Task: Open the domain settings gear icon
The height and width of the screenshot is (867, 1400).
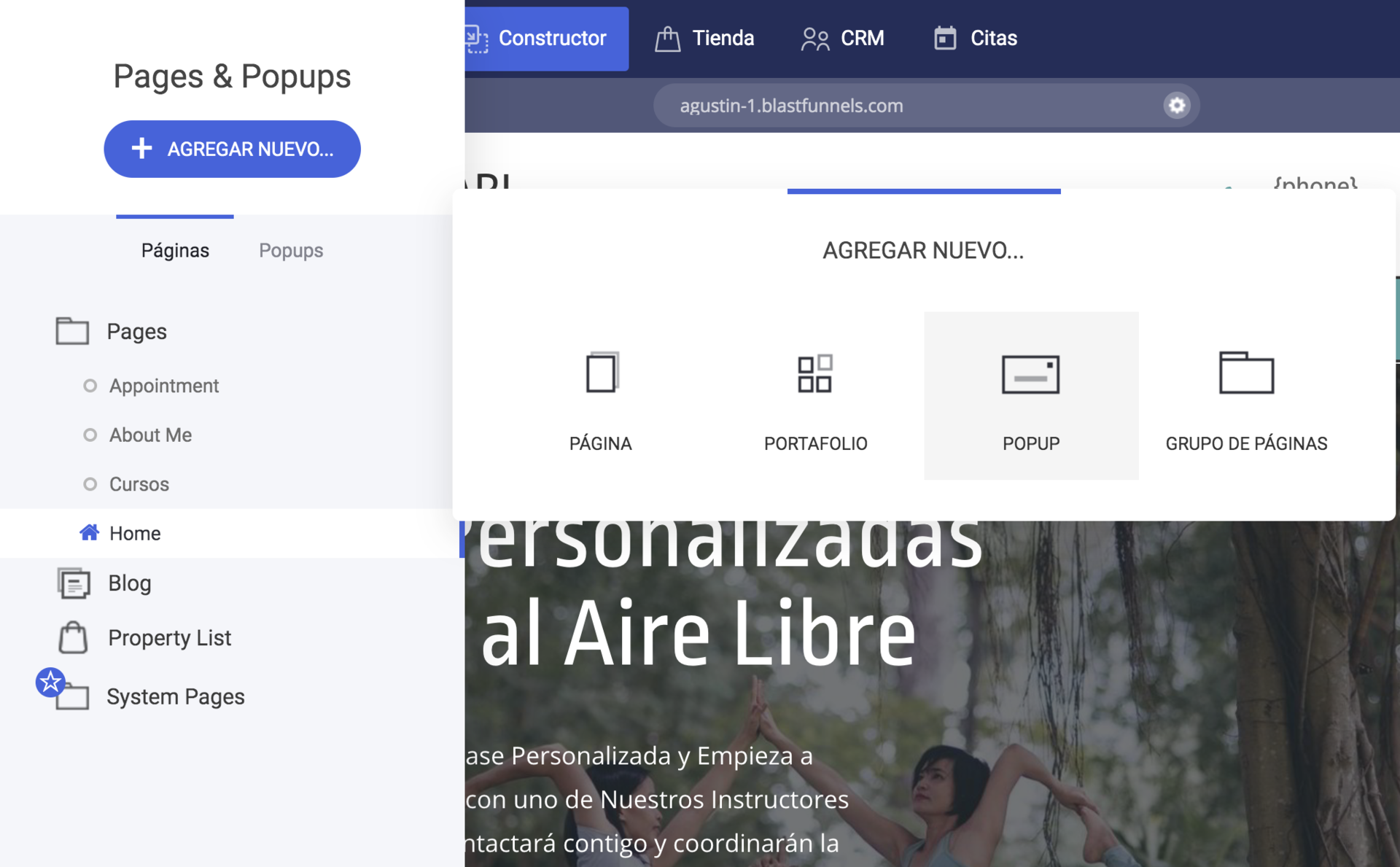Action: point(1176,105)
